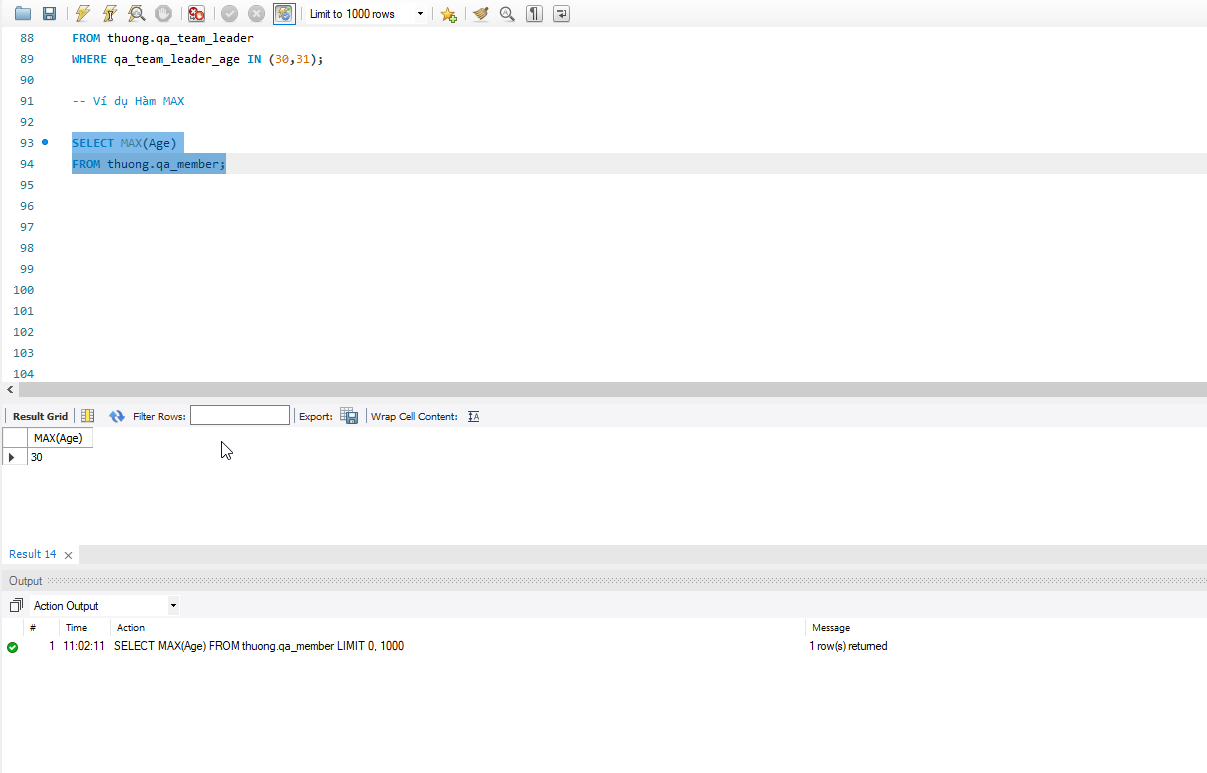Click the 11:02:11 time entry
This screenshot has height=773, width=1207.
pyautogui.click(x=84, y=646)
